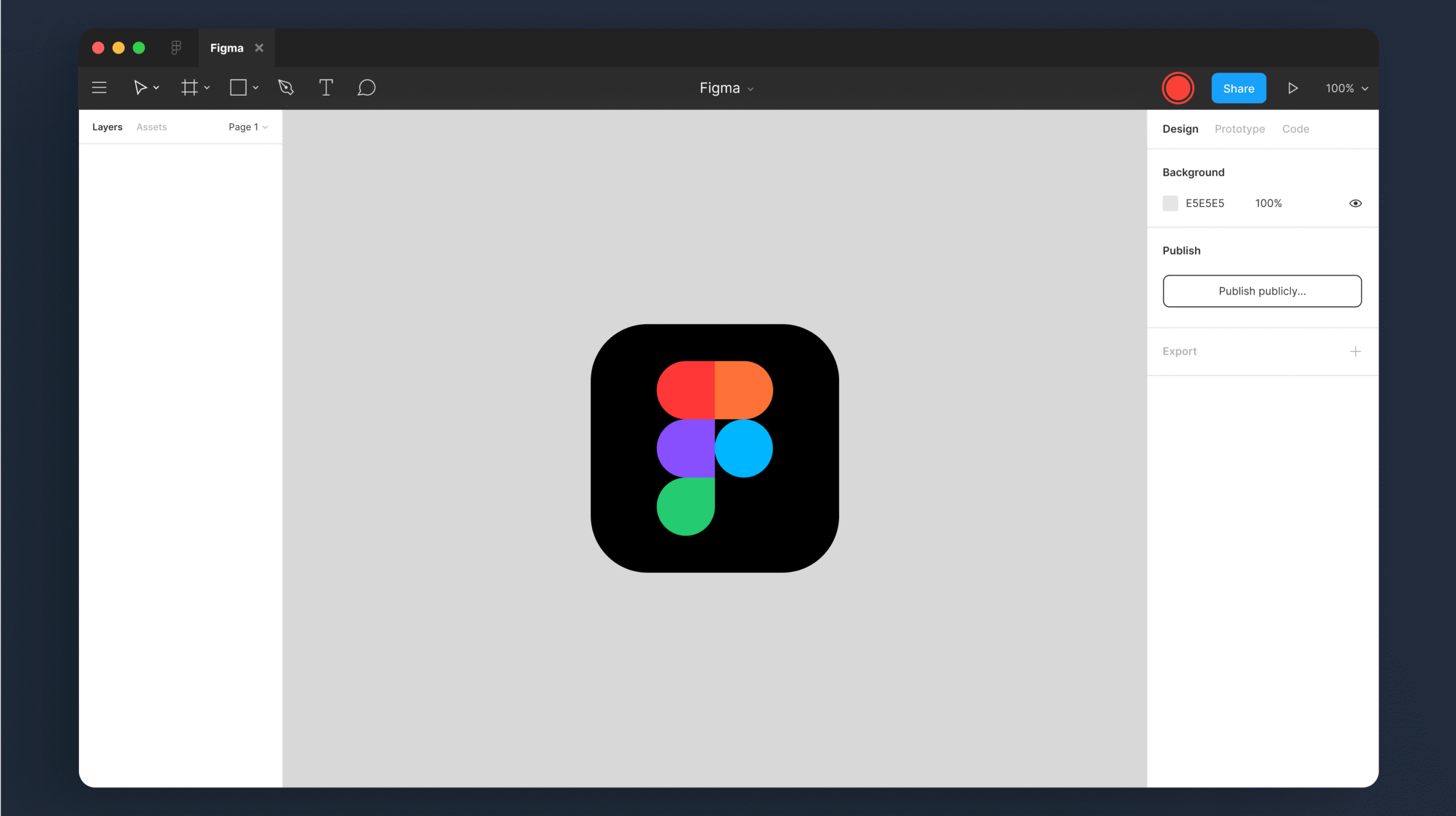Click the Publish publicly button
This screenshot has height=816, width=1456.
[1261, 291]
